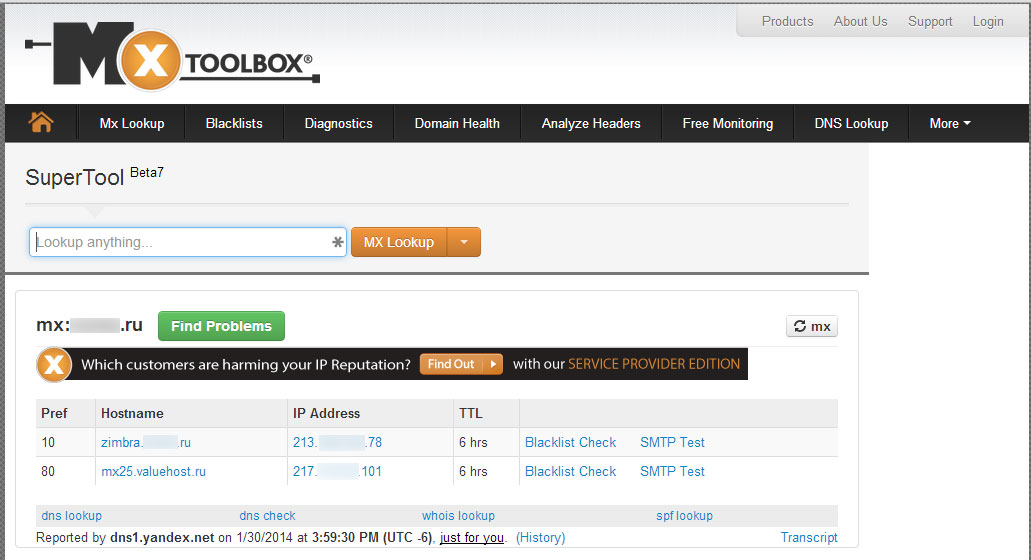Open Domain Health in the navbar

457,124
